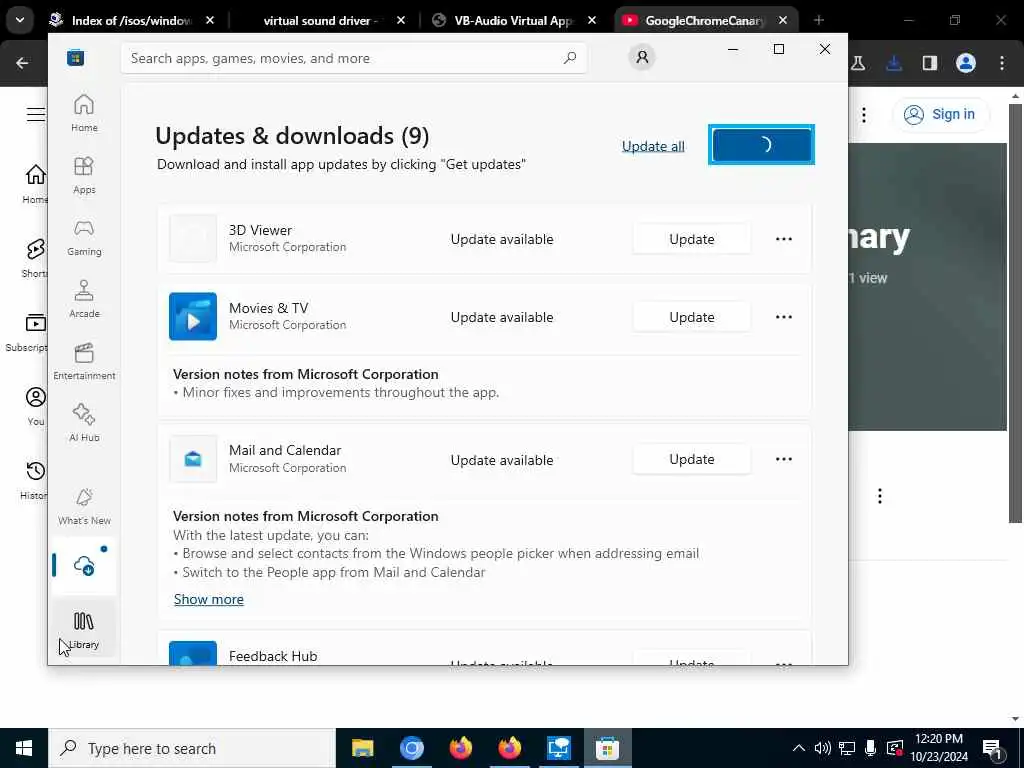The height and width of the screenshot is (768, 1024).
Task: Open Chrome three-dot menu
Action: 1002,63
